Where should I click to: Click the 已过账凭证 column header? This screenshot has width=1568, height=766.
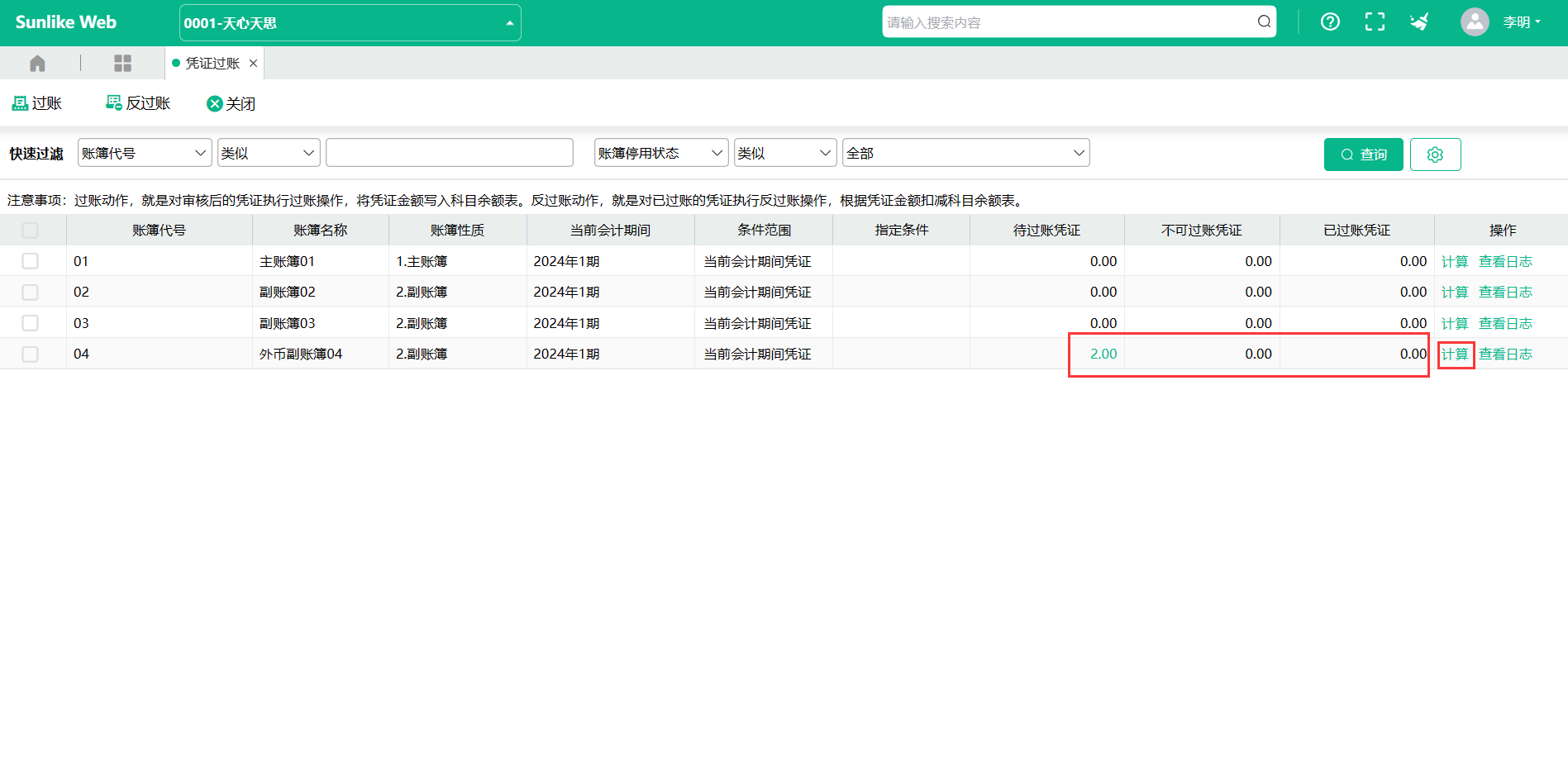pos(1356,231)
